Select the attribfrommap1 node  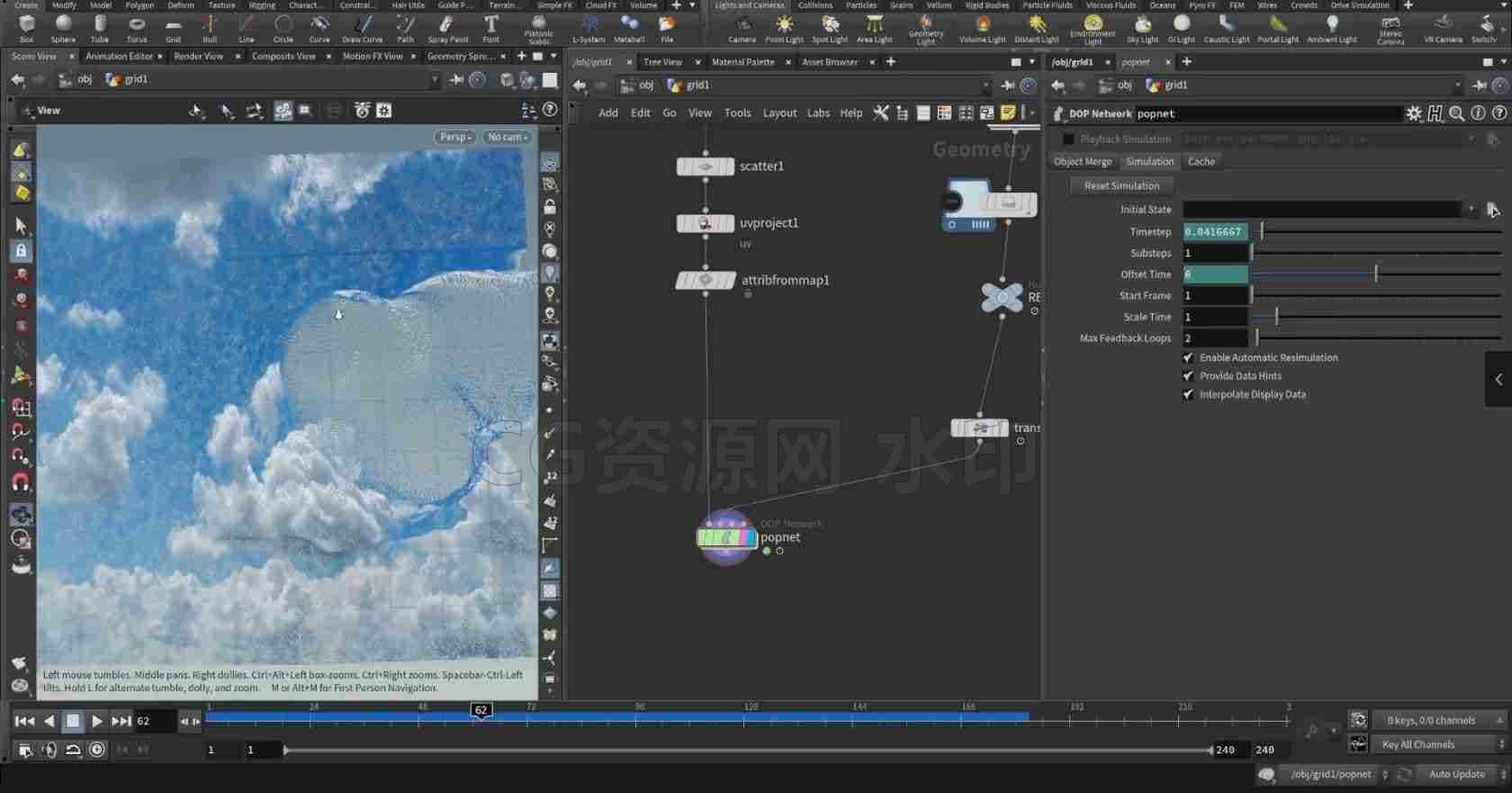click(706, 281)
